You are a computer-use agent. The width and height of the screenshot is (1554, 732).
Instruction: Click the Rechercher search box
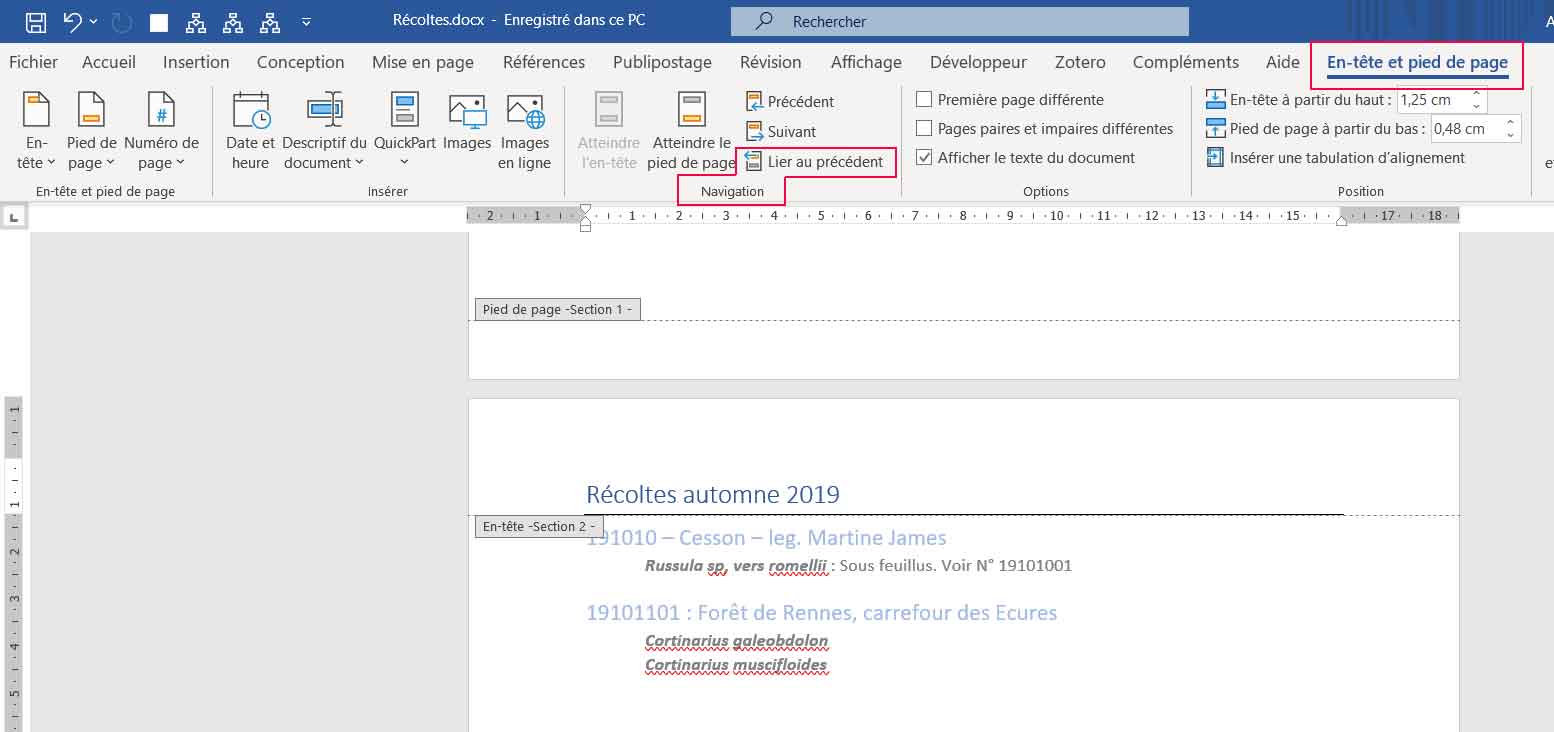(959, 21)
